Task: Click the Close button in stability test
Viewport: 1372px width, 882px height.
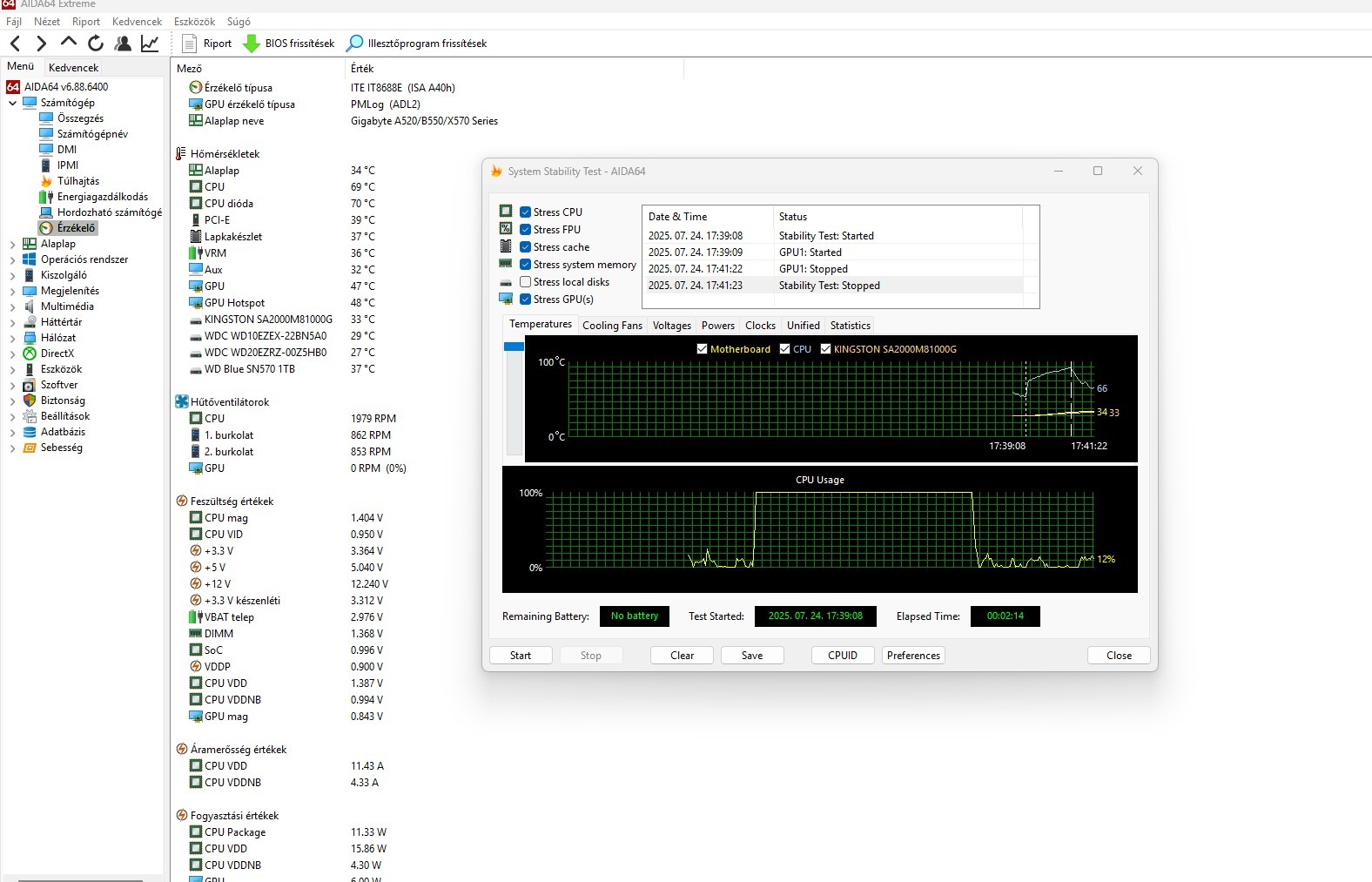Action: click(1119, 656)
